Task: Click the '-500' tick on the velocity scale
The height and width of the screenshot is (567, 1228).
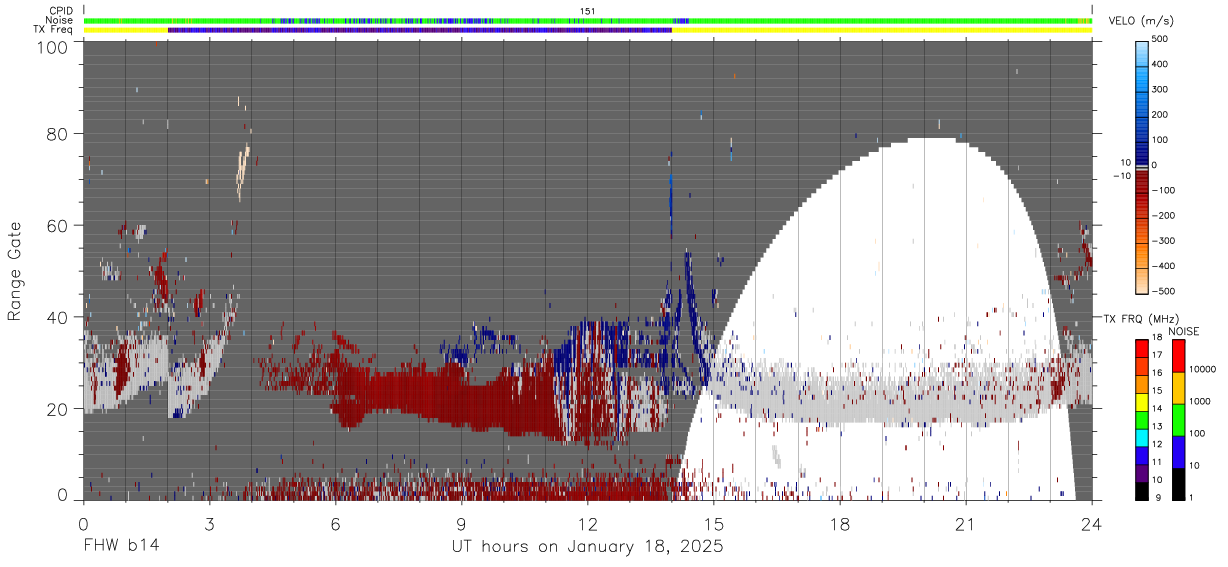Action: [1166, 291]
